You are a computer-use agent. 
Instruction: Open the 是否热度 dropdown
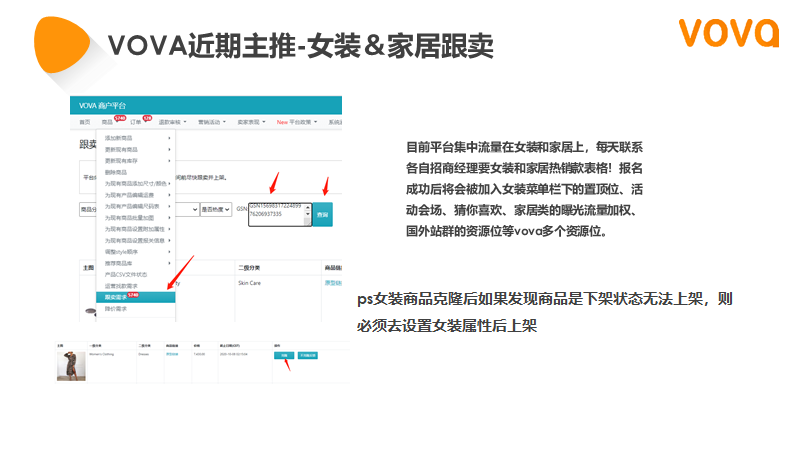click(x=215, y=210)
